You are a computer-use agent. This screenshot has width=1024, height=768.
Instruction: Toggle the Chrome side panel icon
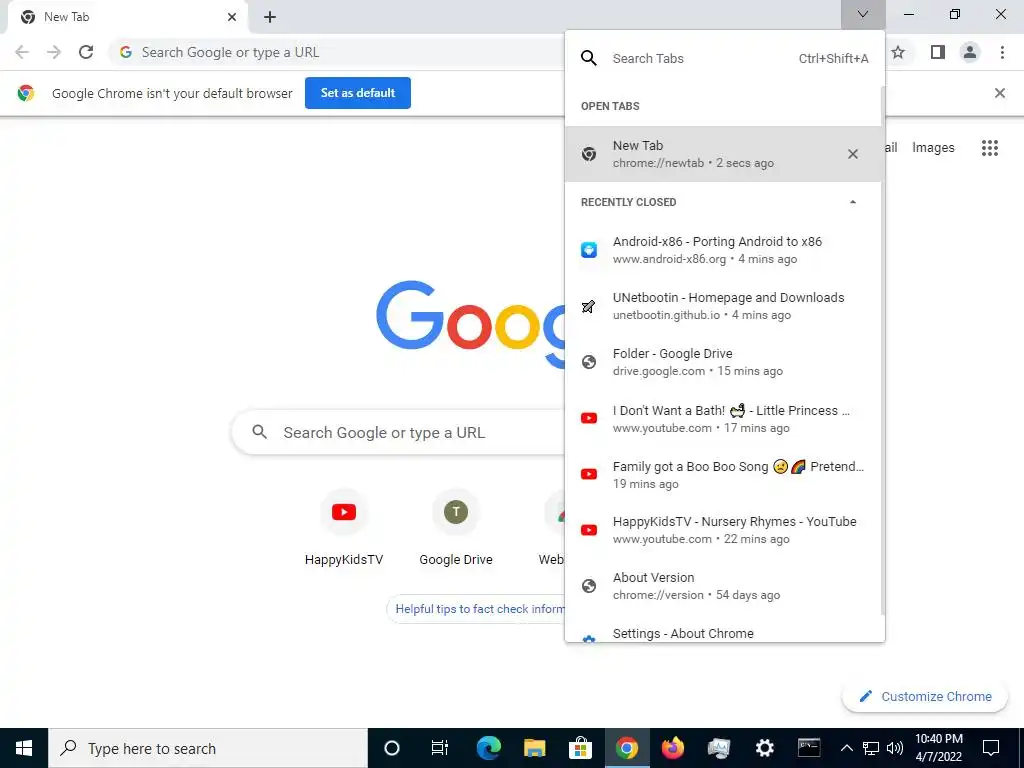[x=938, y=52]
